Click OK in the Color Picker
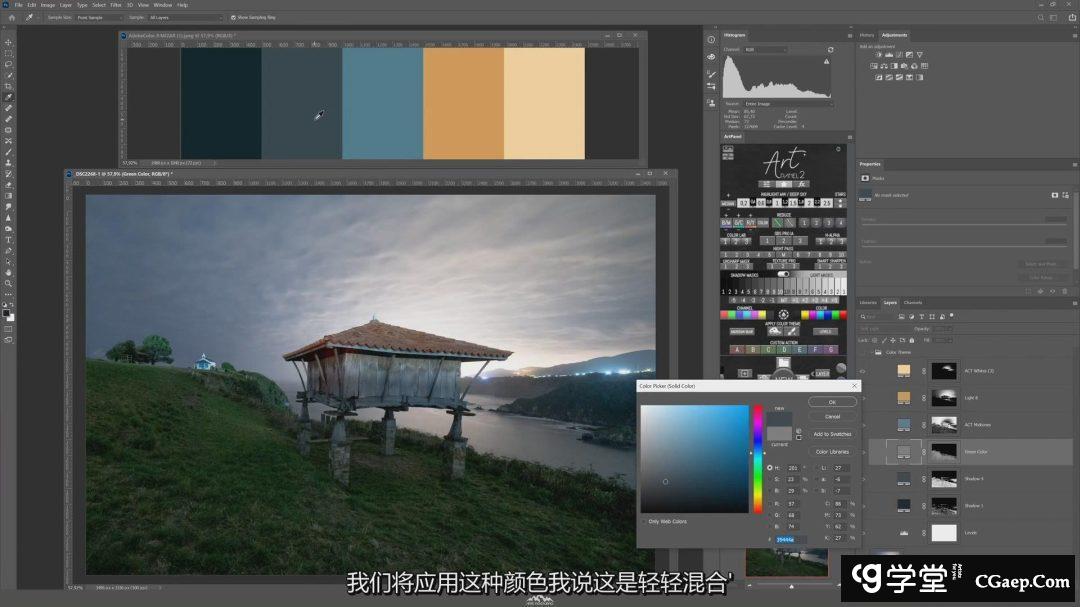The width and height of the screenshot is (1080, 607). click(832, 402)
